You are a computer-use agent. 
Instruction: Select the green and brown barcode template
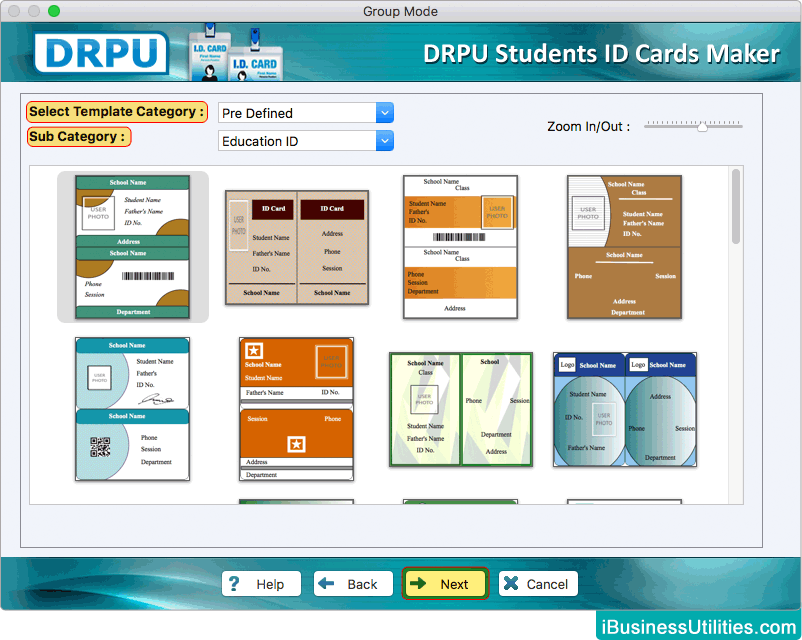132,247
